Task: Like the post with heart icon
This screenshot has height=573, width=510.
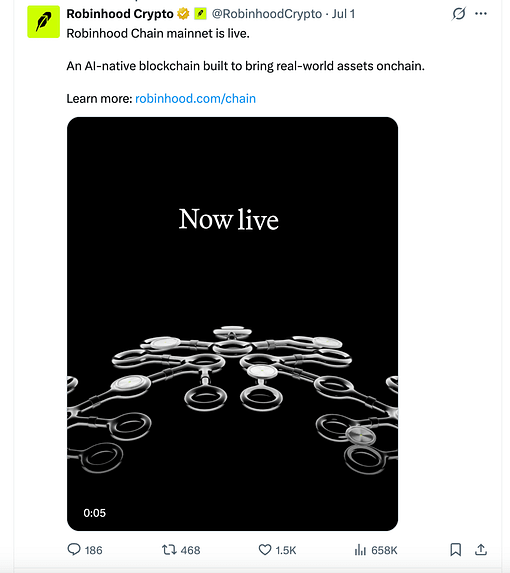Action: coord(265,550)
